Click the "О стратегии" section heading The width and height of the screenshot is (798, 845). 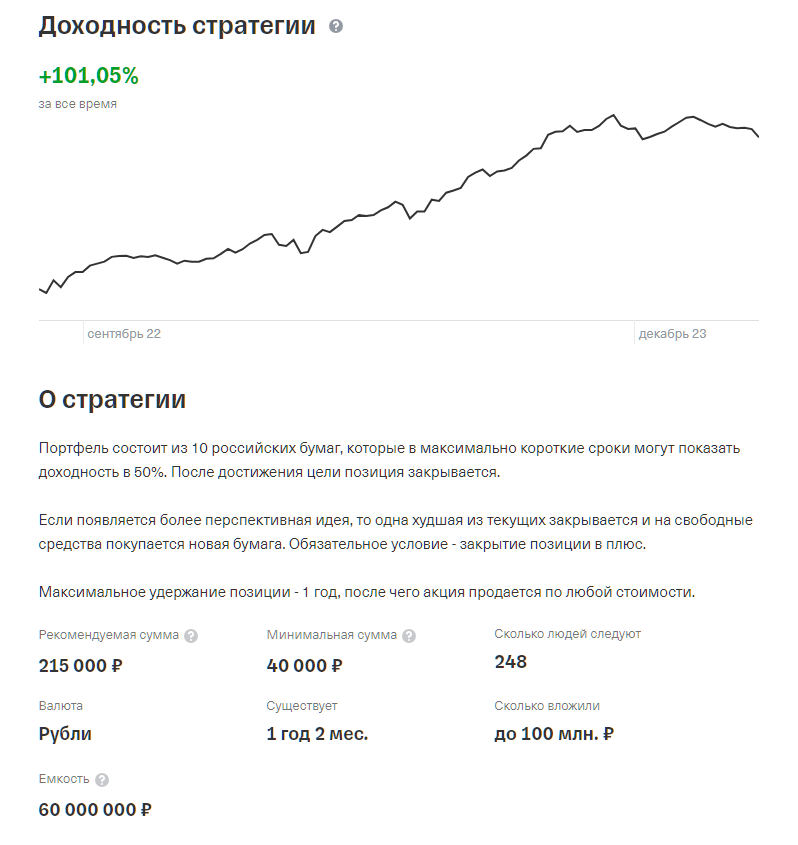pos(112,400)
